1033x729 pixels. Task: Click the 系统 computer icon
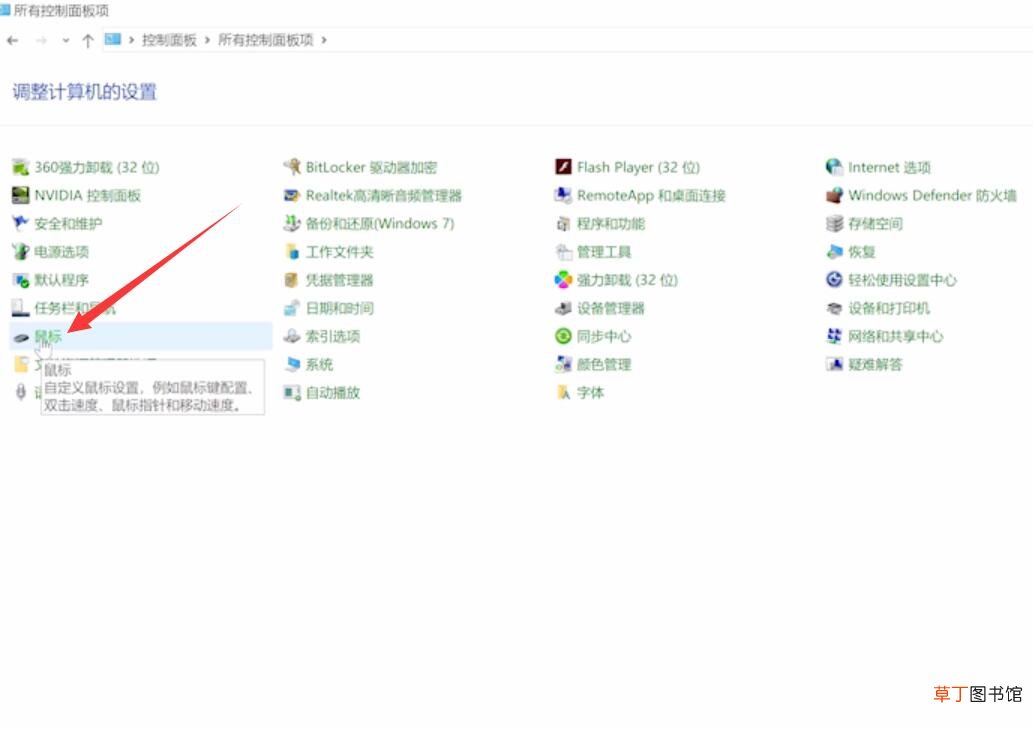(x=292, y=365)
